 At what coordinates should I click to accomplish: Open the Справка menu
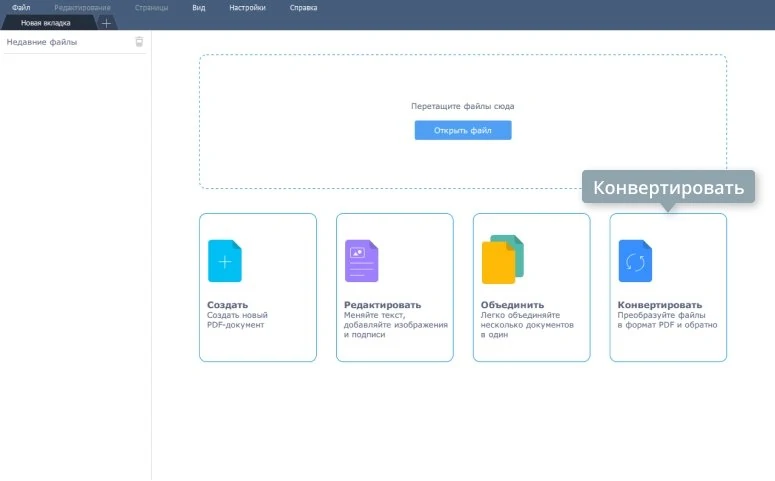[x=303, y=7]
